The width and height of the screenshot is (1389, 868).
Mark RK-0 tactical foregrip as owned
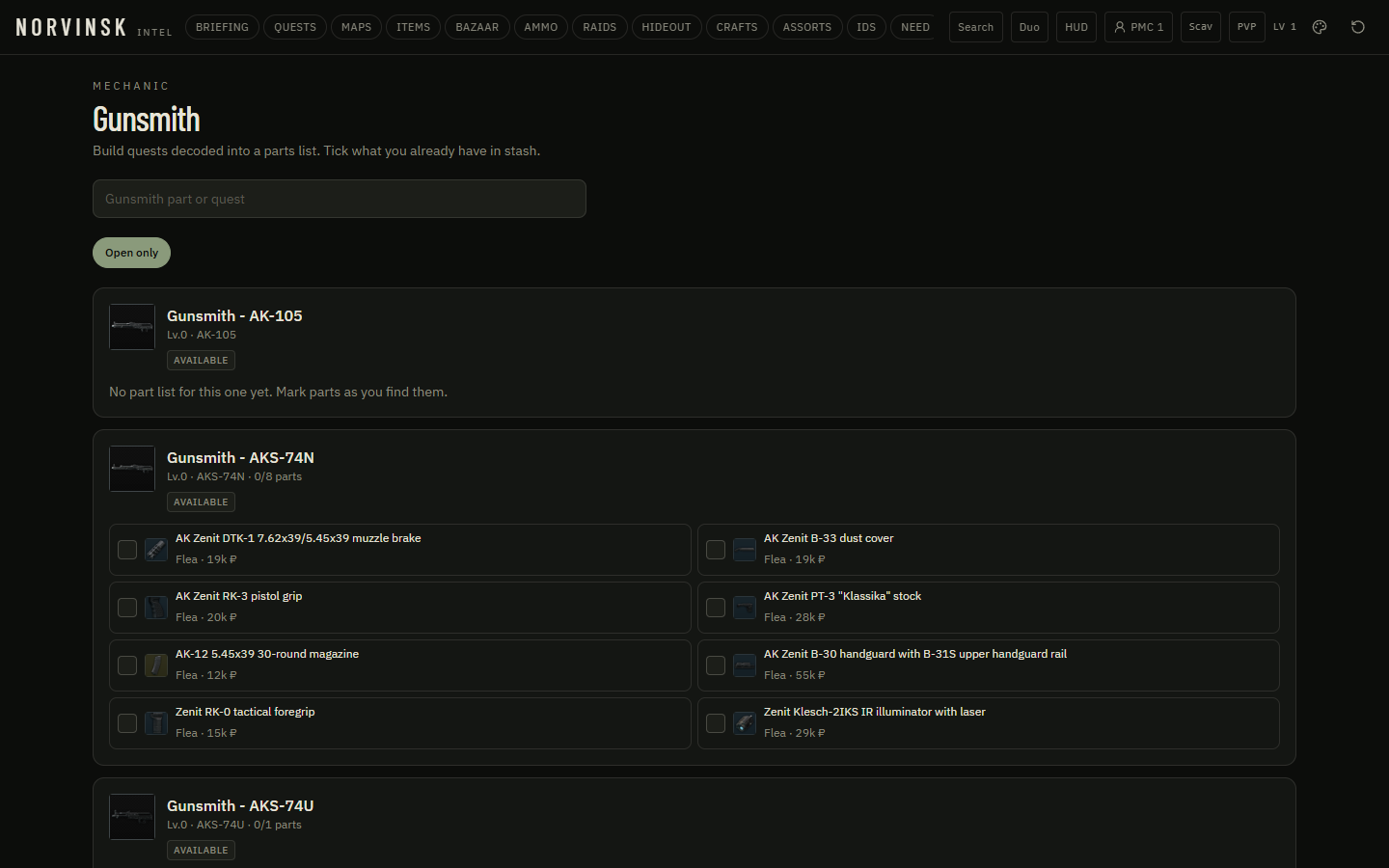127,723
